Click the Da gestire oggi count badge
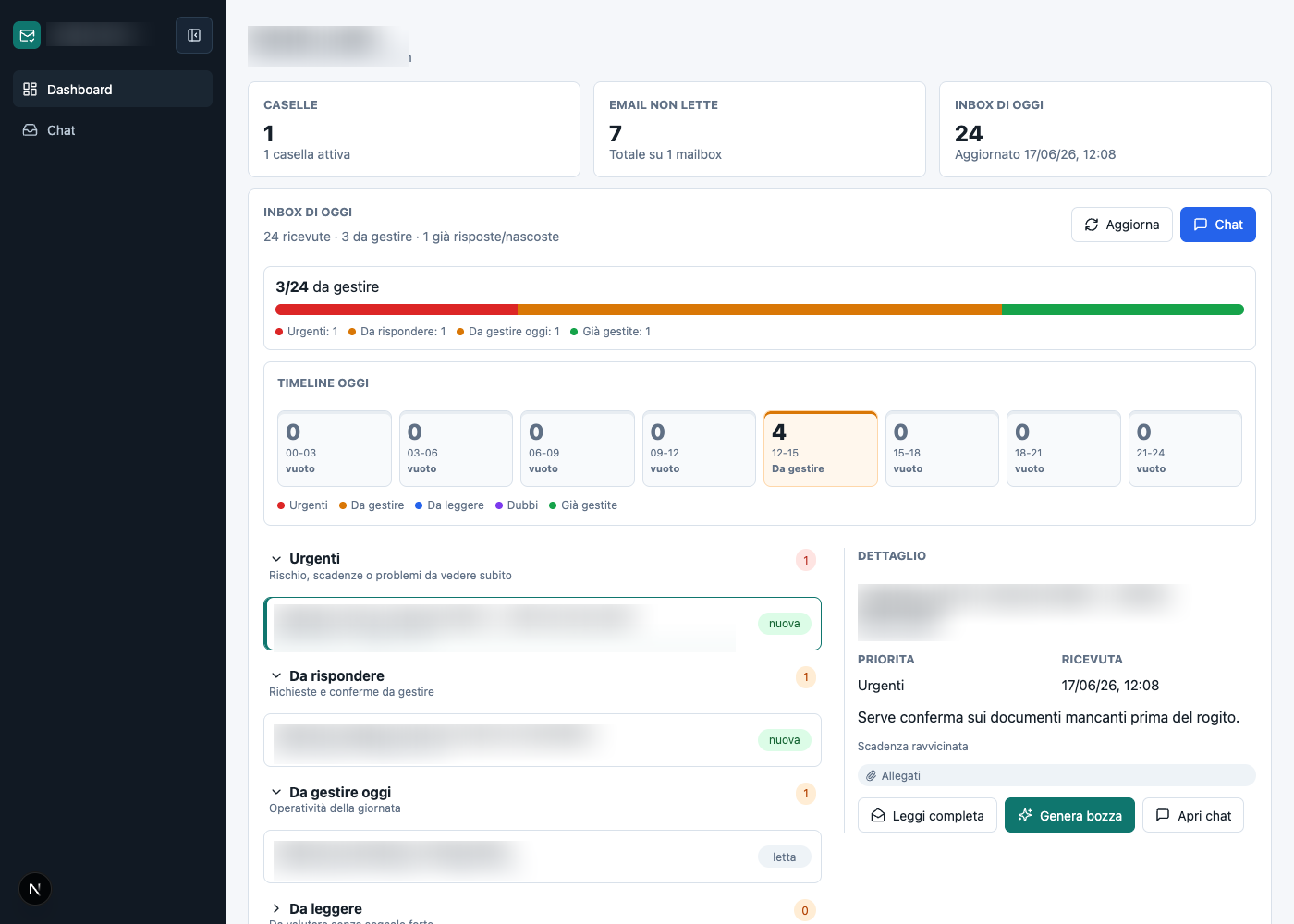This screenshot has height=924, width=1294. click(806, 794)
